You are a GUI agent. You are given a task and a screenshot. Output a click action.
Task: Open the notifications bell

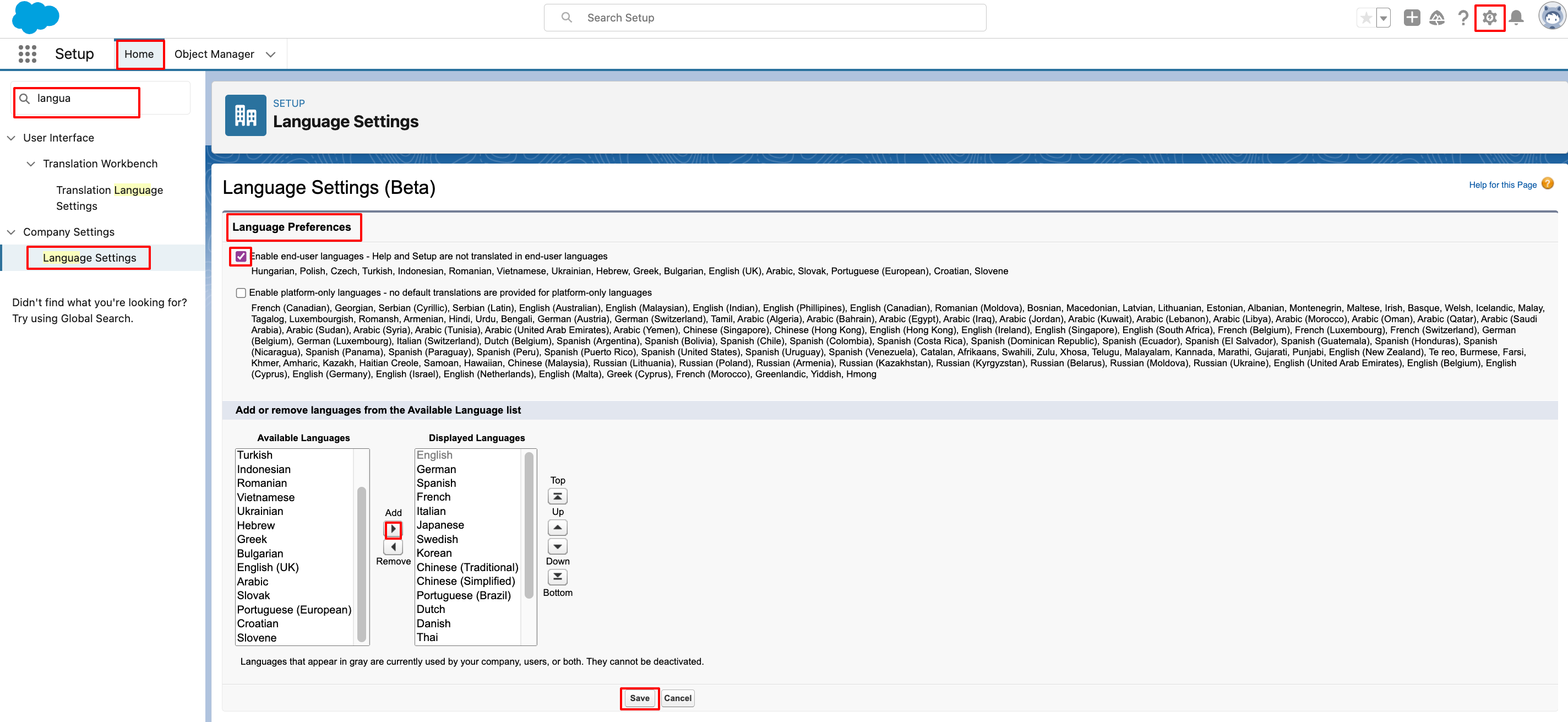pyautogui.click(x=1516, y=18)
